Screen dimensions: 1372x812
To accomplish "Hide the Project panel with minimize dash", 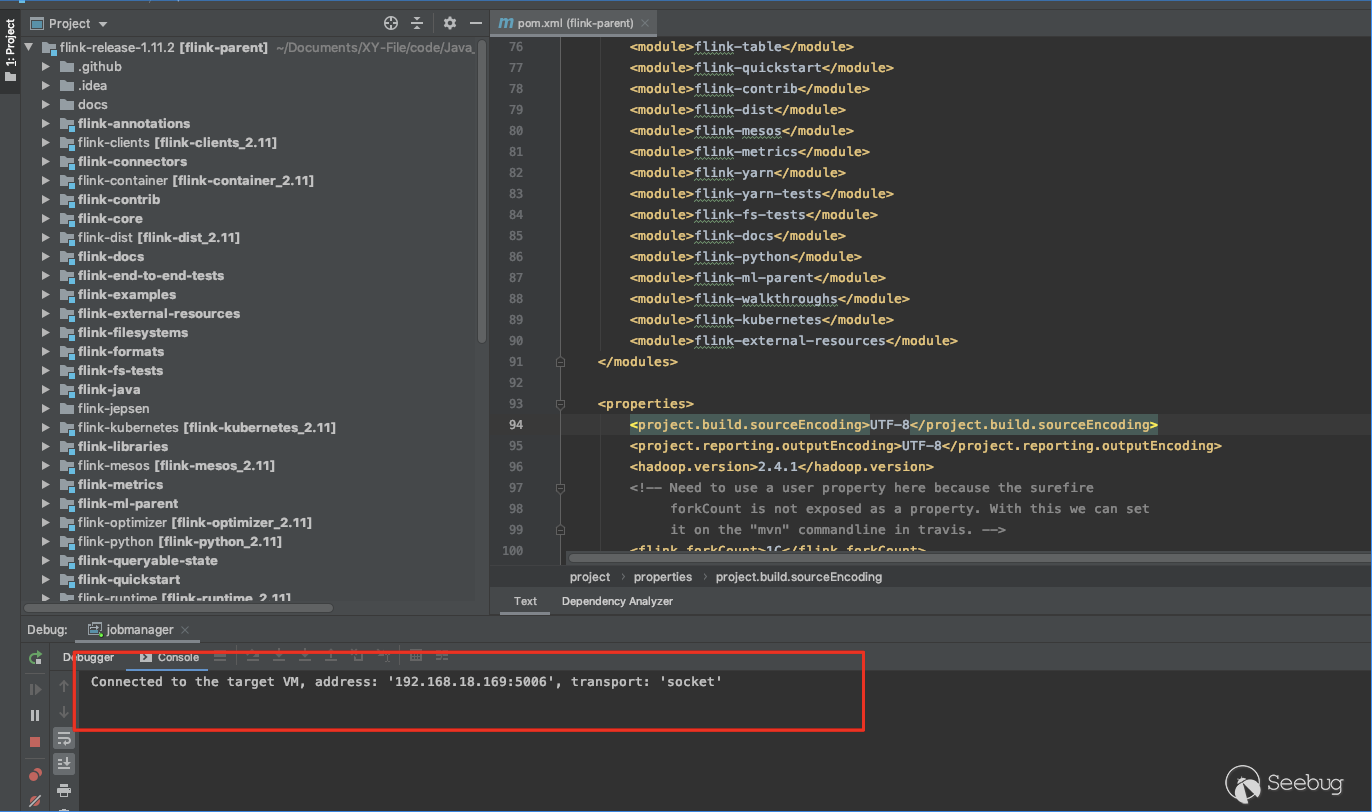I will pos(474,23).
